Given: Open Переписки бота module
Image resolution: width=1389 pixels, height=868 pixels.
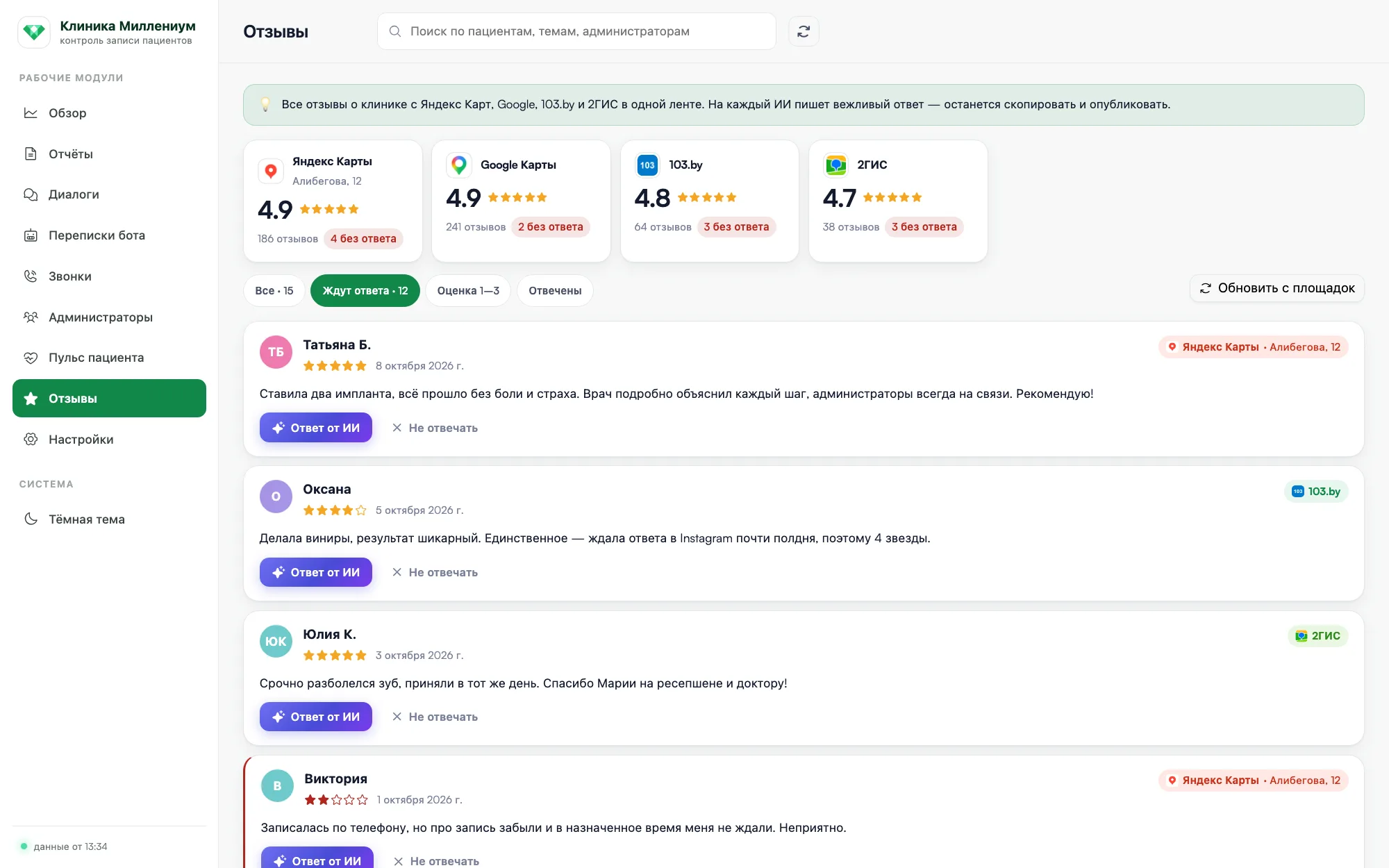Looking at the screenshot, I should 109,235.
